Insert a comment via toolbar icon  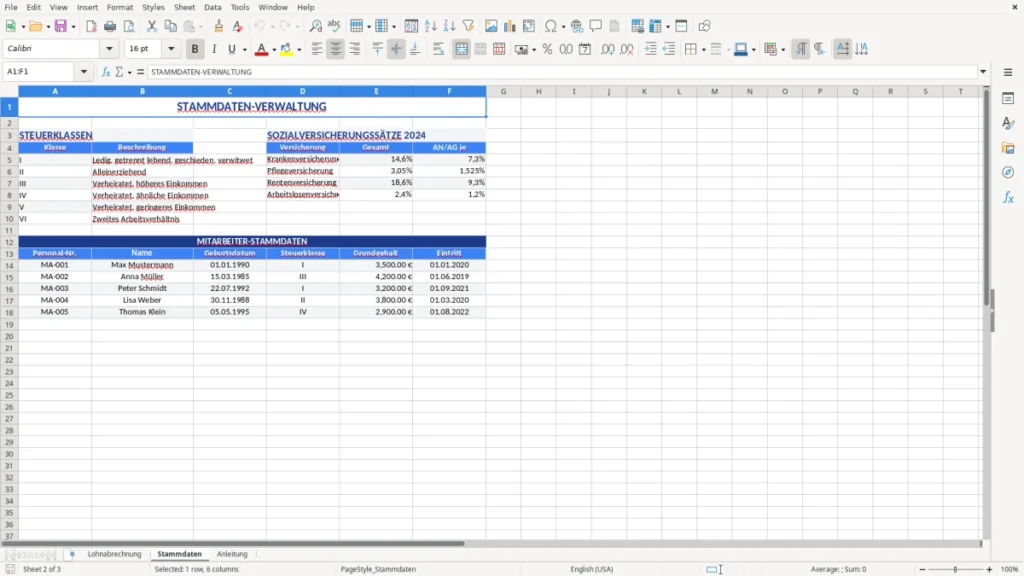[596, 26]
